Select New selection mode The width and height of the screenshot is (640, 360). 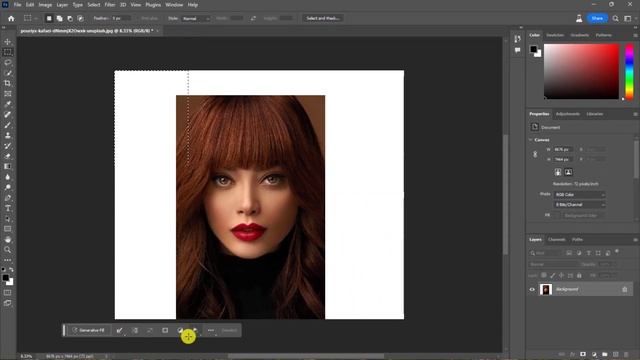(x=49, y=18)
